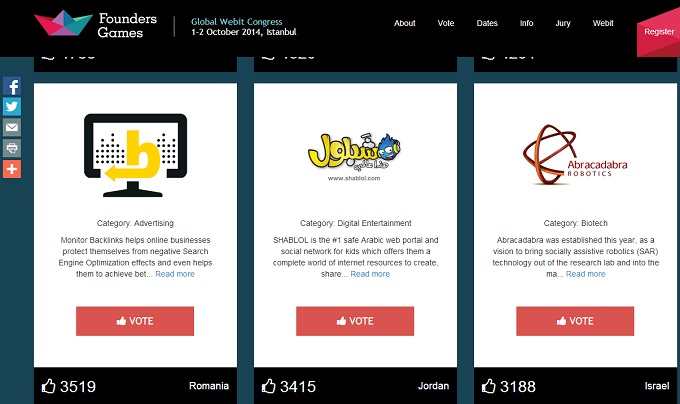Vote for Abracadabra Robotics
Viewport: 680px width, 404px height.
pos(575,321)
